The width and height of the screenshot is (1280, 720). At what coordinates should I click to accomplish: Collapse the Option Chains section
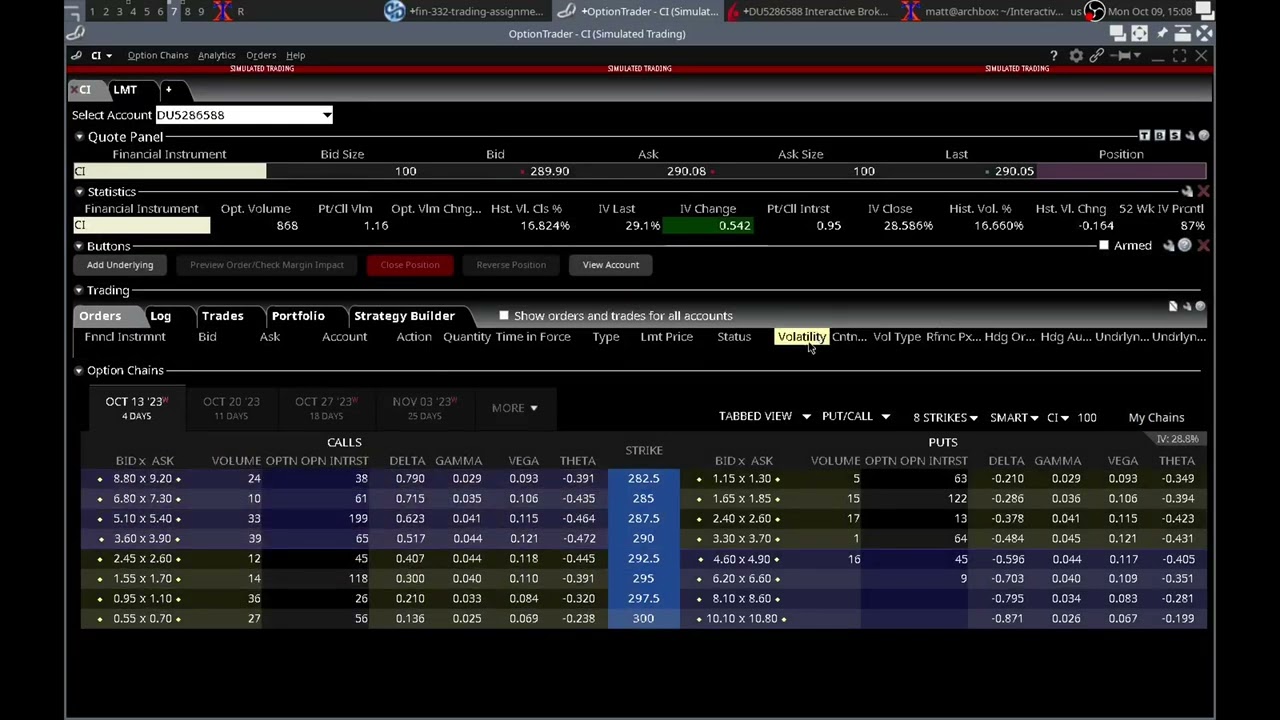coord(79,371)
